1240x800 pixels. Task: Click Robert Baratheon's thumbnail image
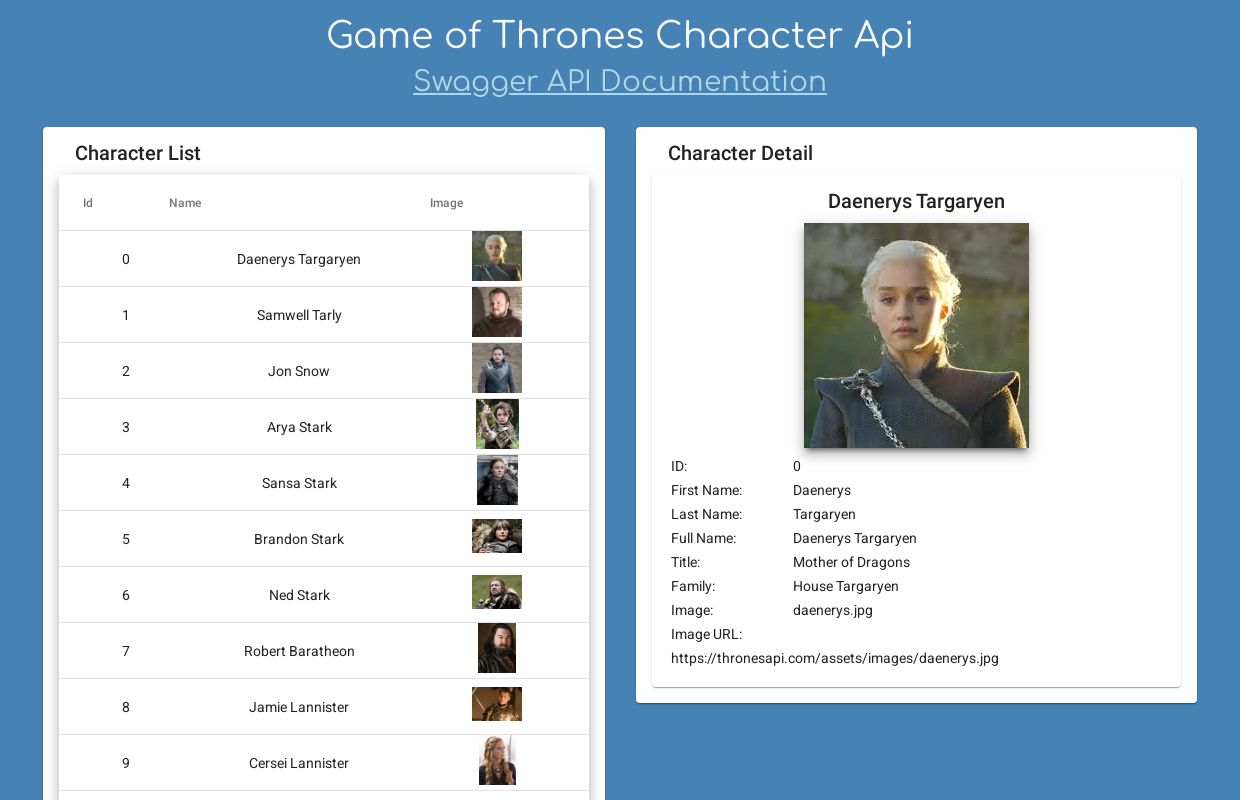tap(497, 648)
